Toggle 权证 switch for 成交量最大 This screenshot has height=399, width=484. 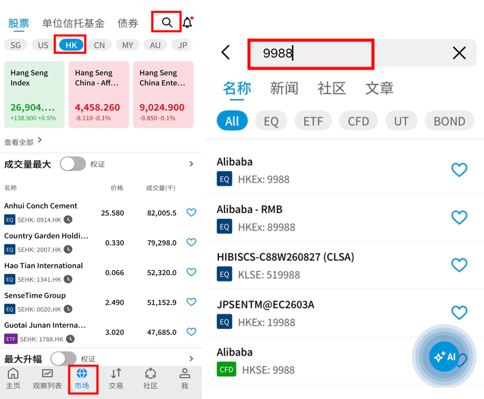[x=73, y=164]
